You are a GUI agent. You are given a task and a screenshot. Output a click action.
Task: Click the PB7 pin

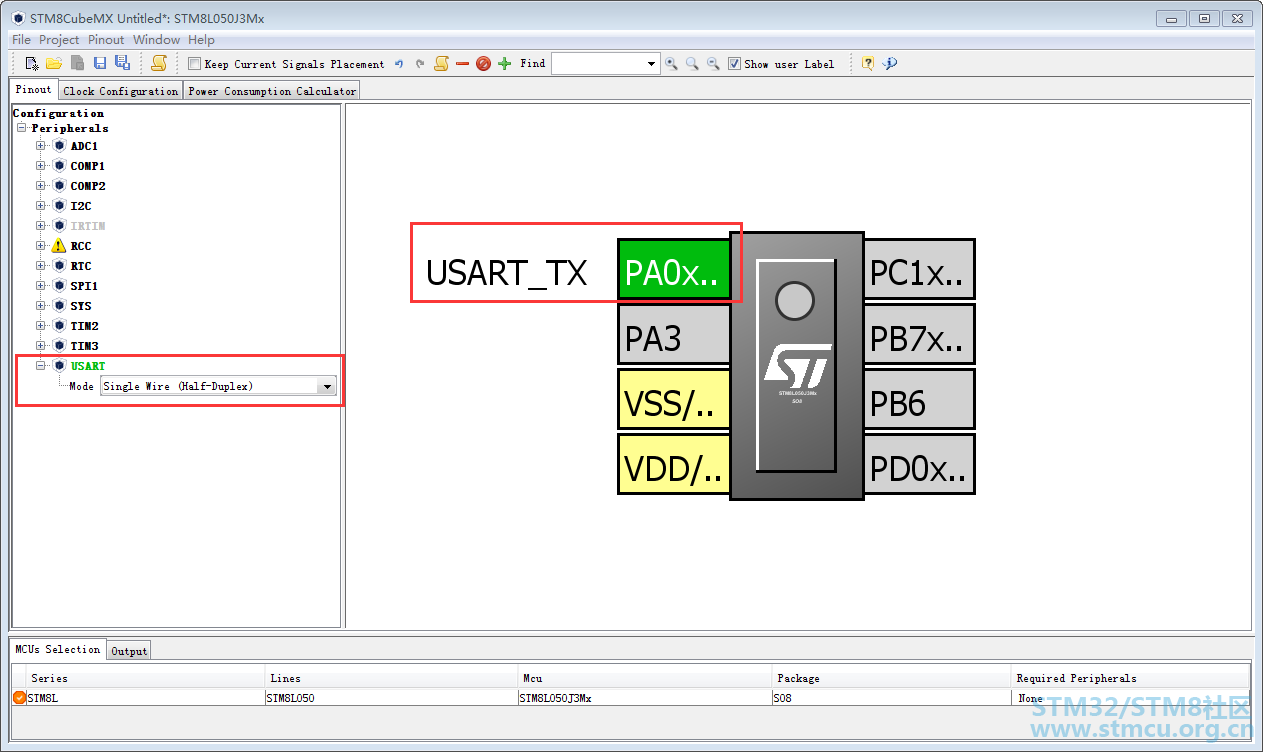coord(919,335)
